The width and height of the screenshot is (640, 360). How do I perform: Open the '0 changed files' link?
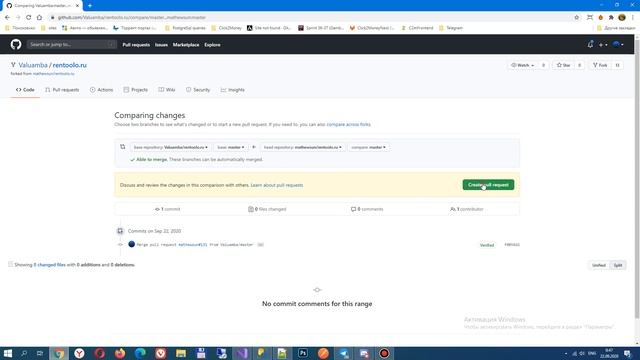pyautogui.click(x=49, y=265)
